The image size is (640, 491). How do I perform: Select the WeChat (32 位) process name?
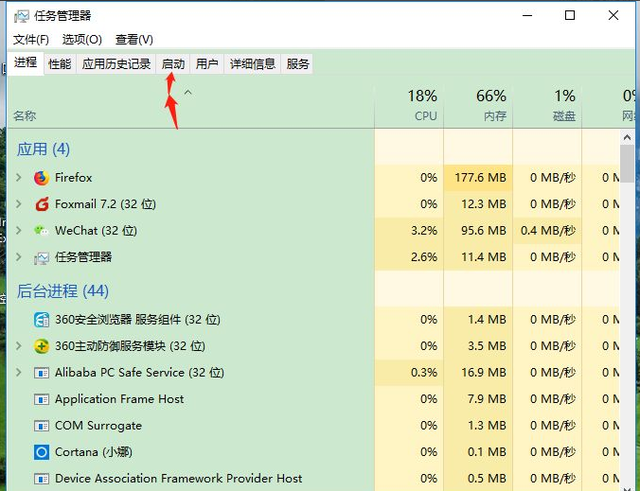(96, 231)
